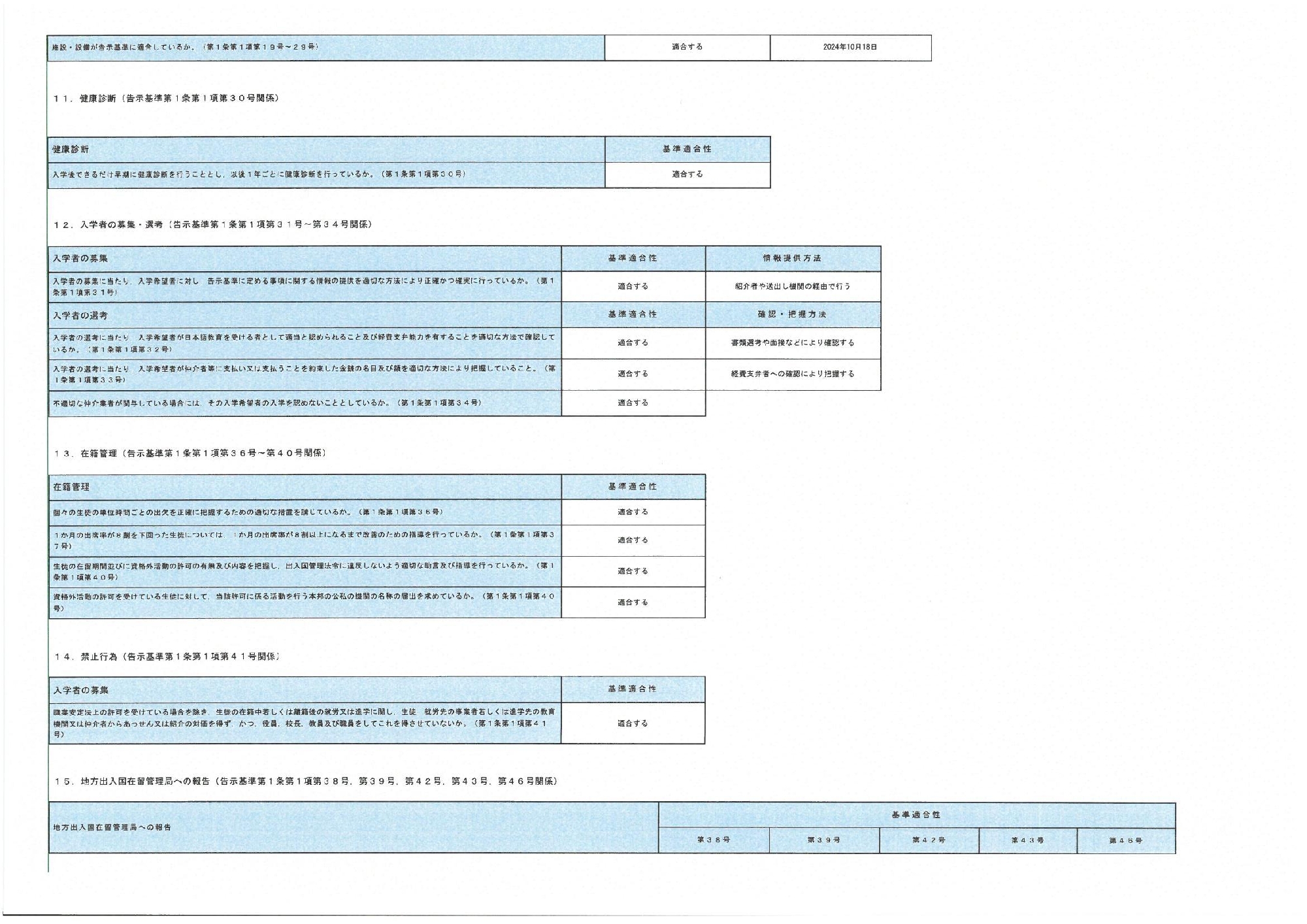1307x924 pixels.
Task: Select the 第39号 column header
Action: [823, 840]
